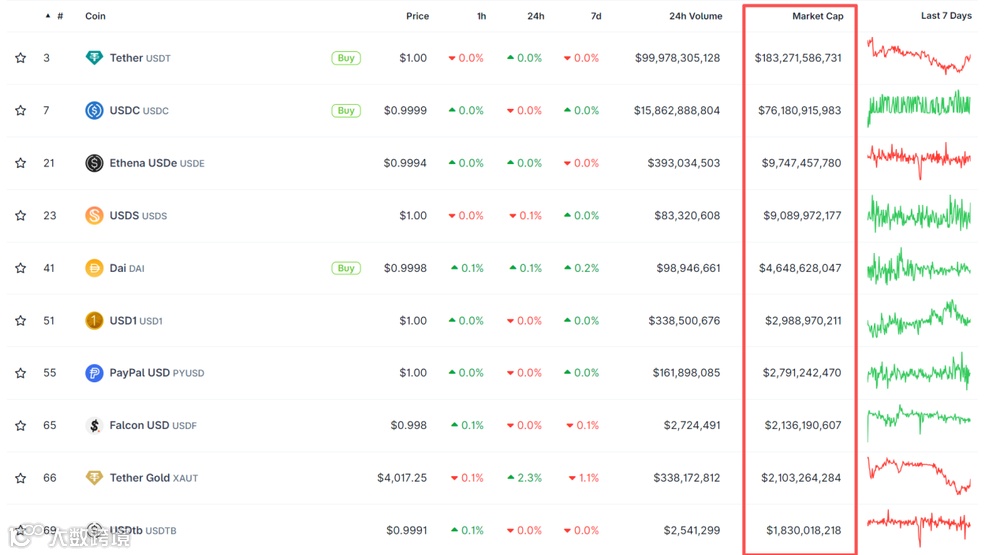The height and width of the screenshot is (555, 1000).
Task: Click the USDS coin logo
Action: (x=94, y=216)
